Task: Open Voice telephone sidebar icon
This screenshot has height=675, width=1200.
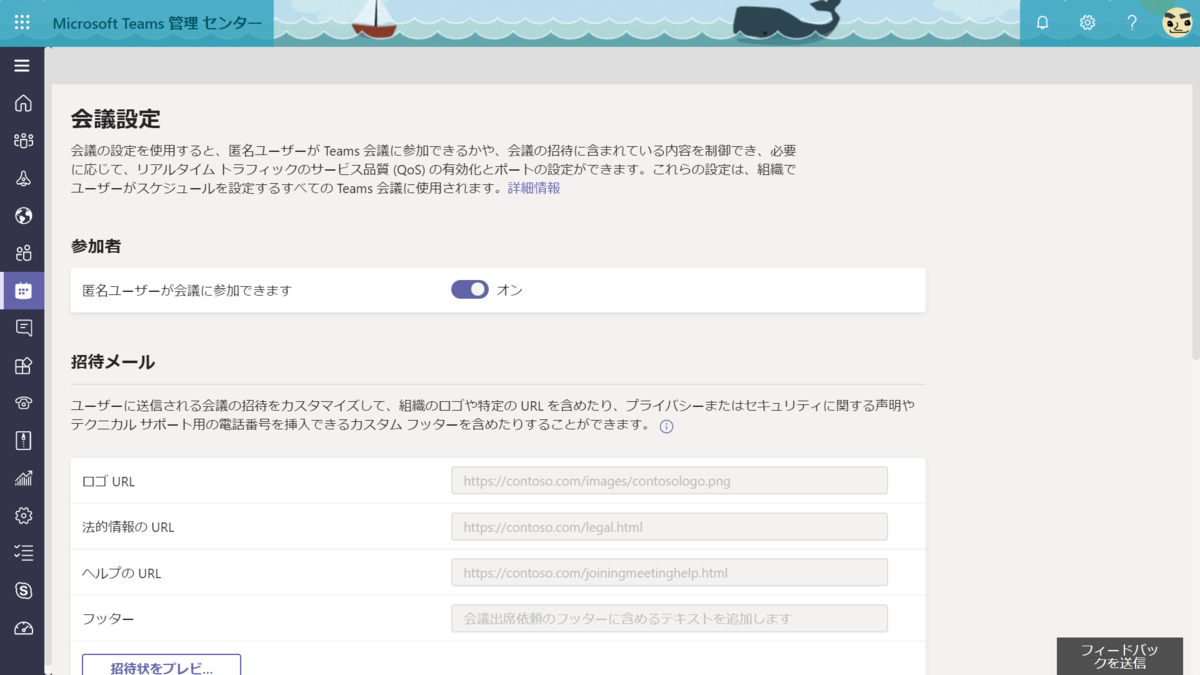Action: tap(23, 403)
